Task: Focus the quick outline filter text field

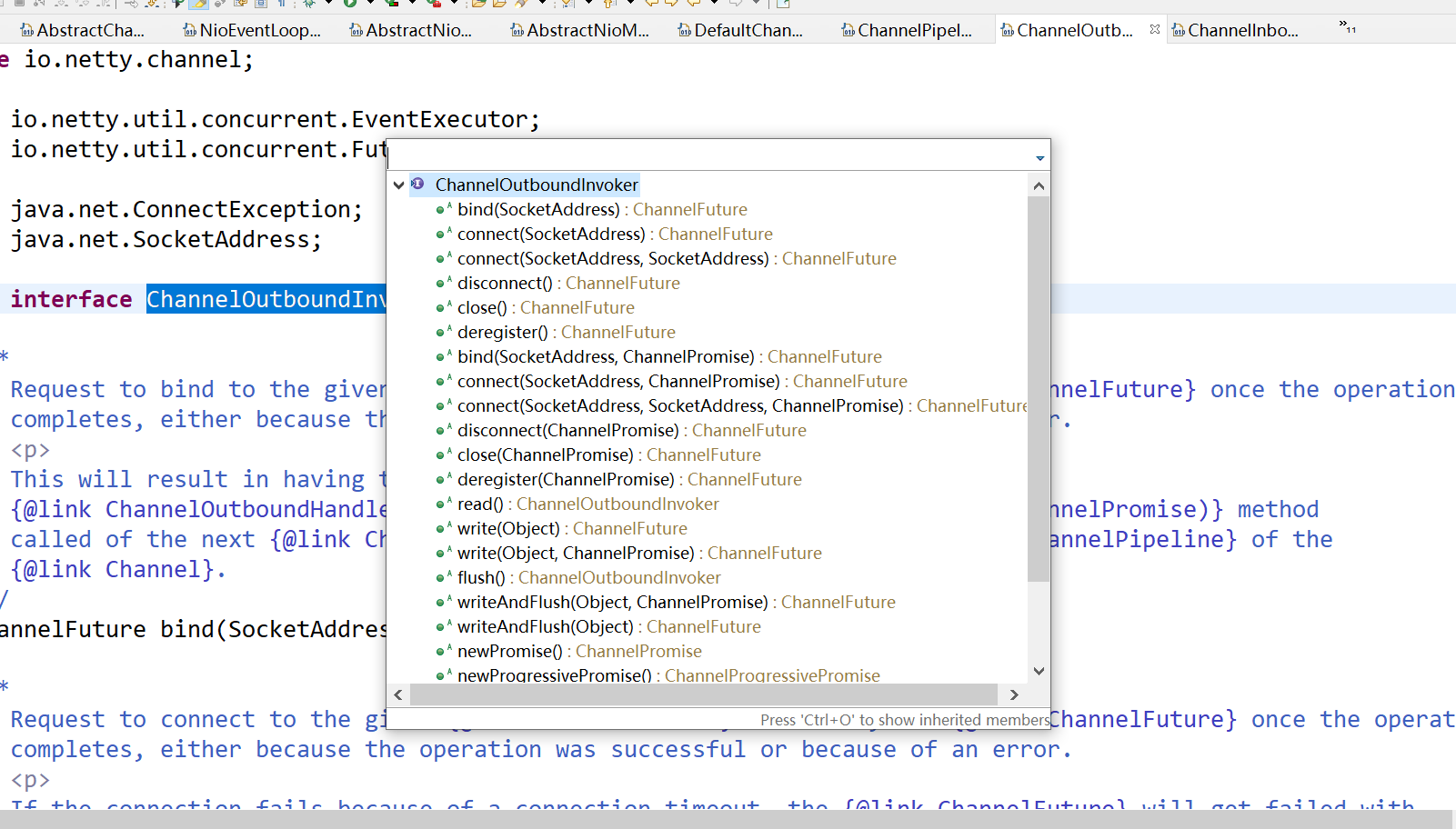Action: [709, 155]
